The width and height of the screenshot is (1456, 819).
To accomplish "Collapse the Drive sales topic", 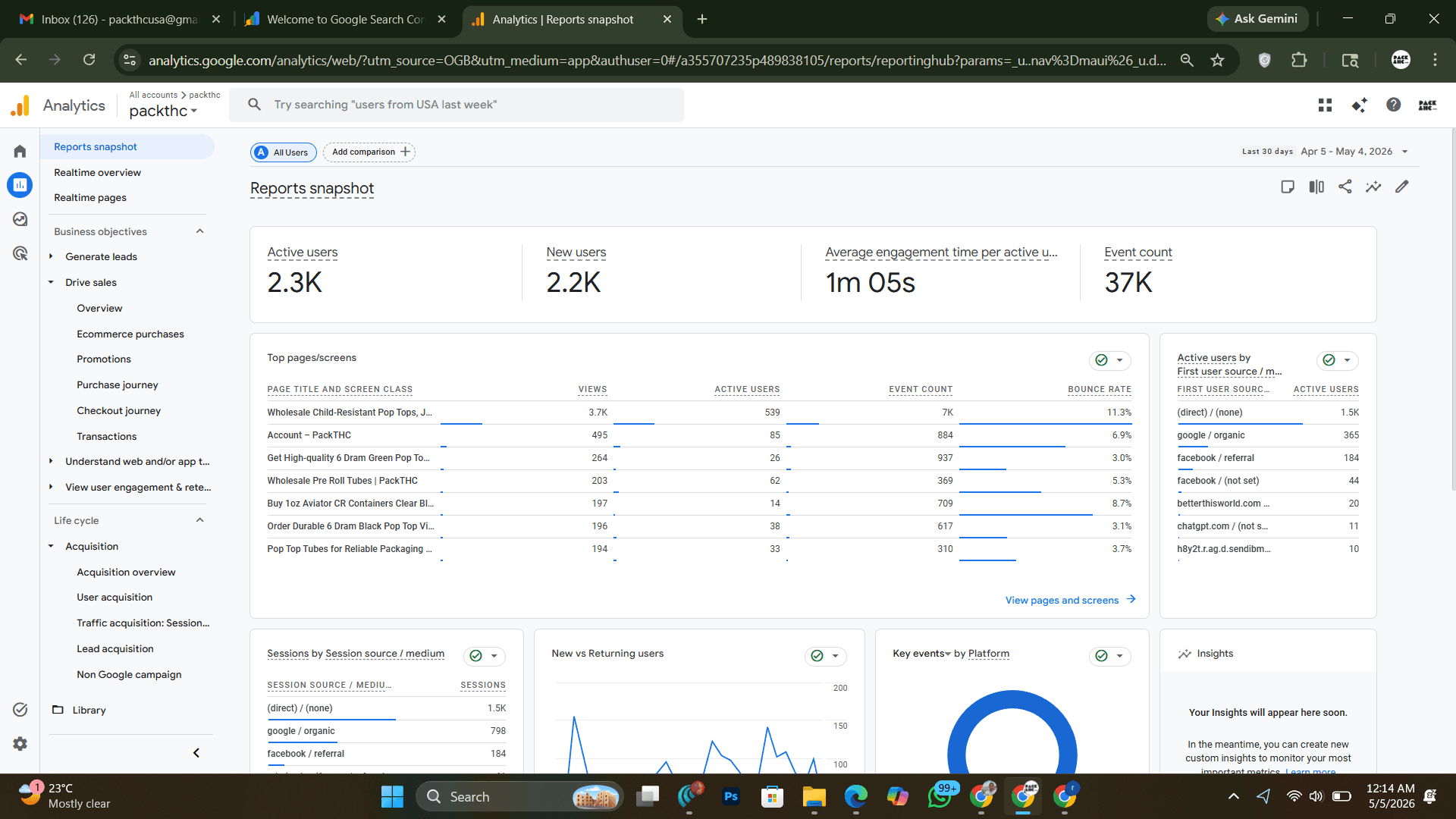I will click(x=51, y=282).
